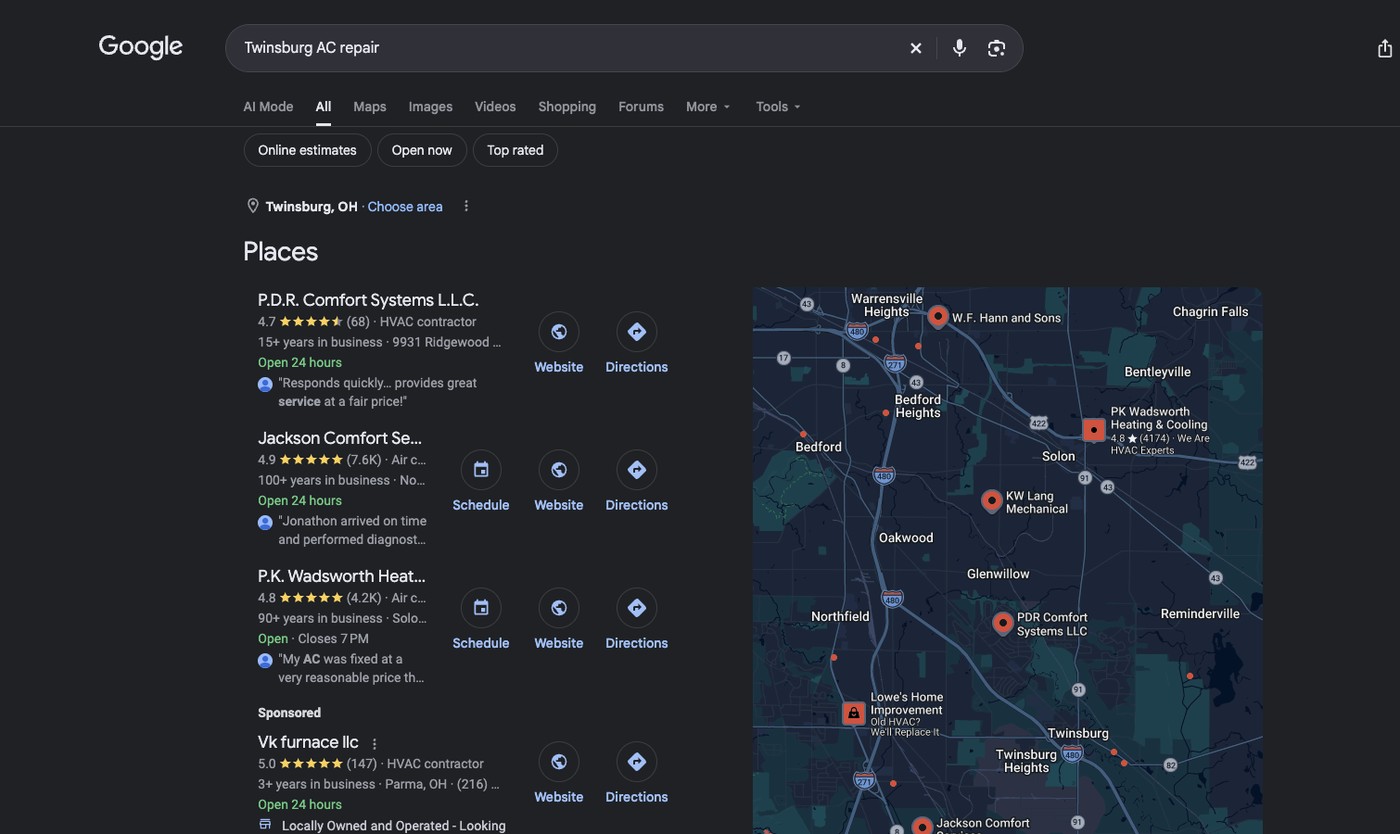Switch to the Videos tab

coord(495,107)
